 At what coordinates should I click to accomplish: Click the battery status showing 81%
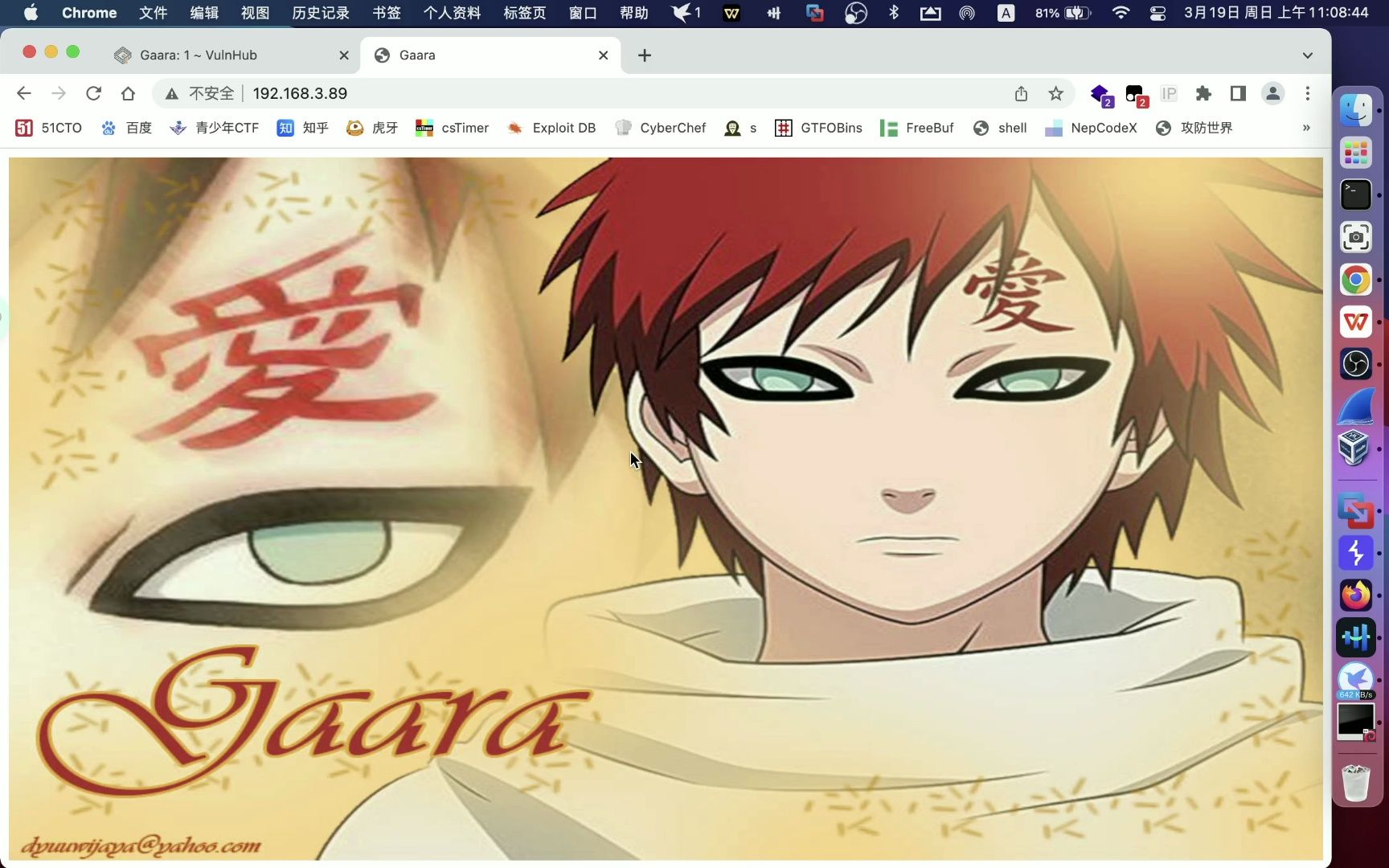1063,13
